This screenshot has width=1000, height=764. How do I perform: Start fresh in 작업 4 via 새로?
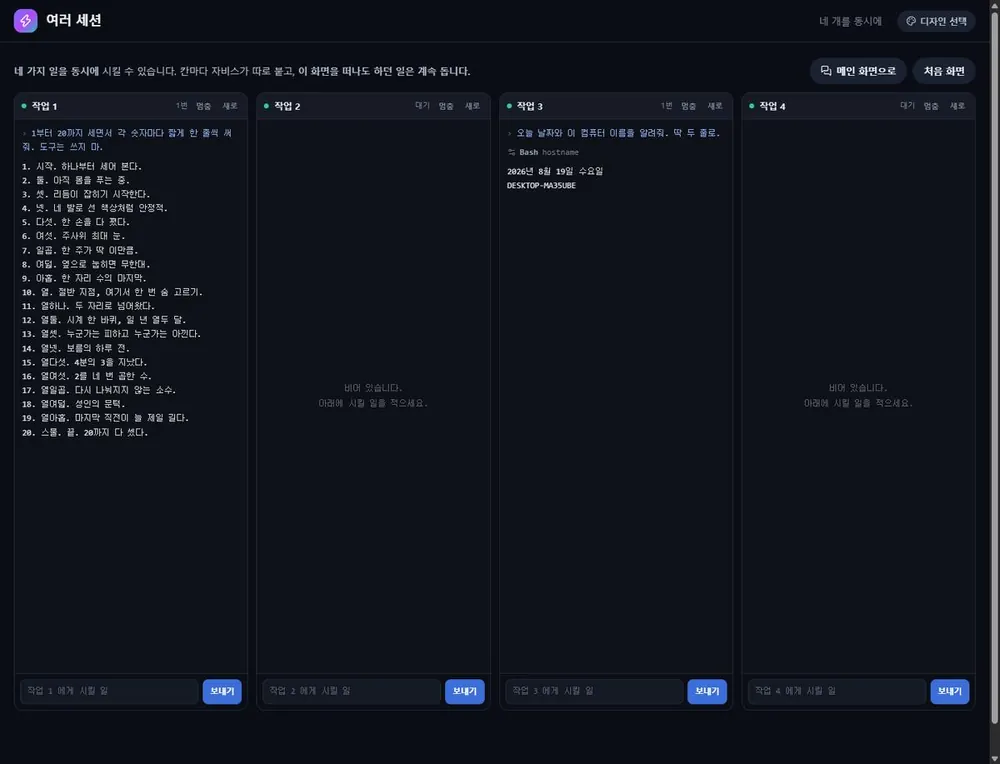pos(957,106)
